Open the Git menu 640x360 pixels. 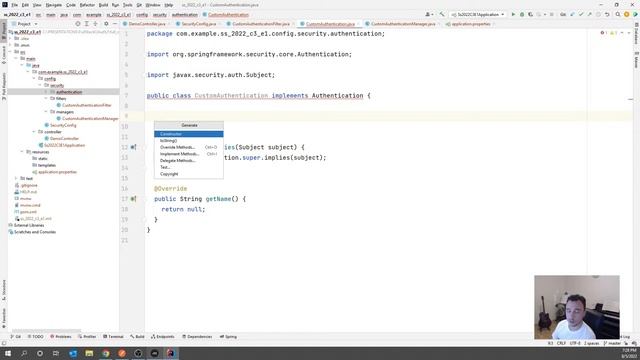point(139,5)
